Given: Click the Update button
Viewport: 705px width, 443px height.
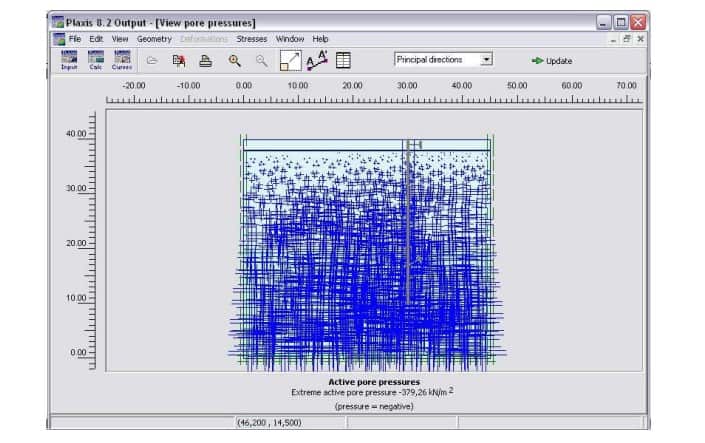Looking at the screenshot, I should tap(552, 61).
